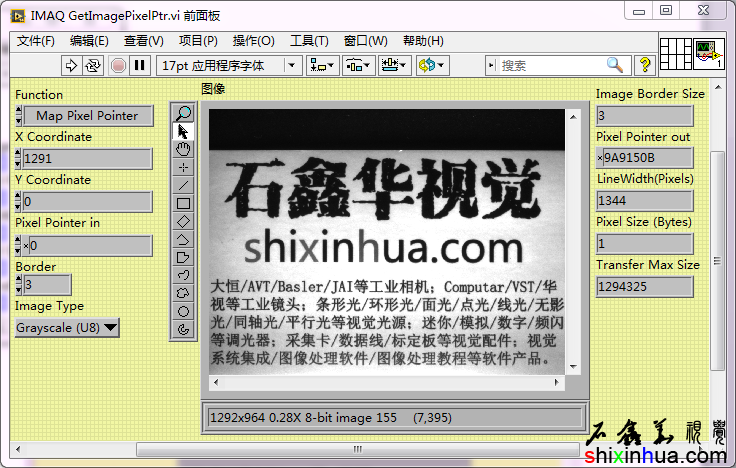Image resolution: width=736 pixels, height=468 pixels.
Task: Expand the font selection dropdown arrow
Action: click(x=292, y=65)
